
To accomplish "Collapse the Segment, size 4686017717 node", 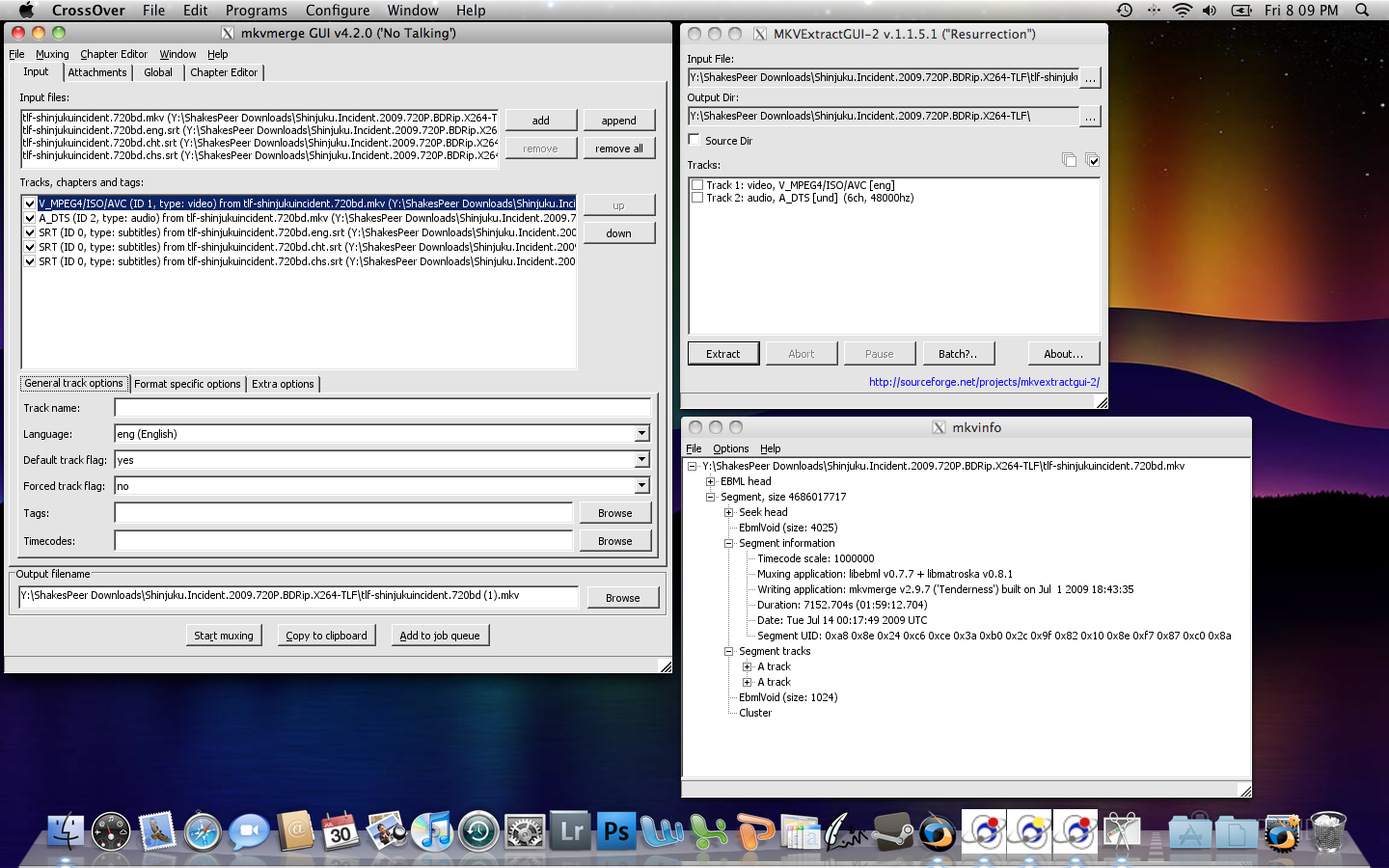I will pyautogui.click(x=710, y=497).
